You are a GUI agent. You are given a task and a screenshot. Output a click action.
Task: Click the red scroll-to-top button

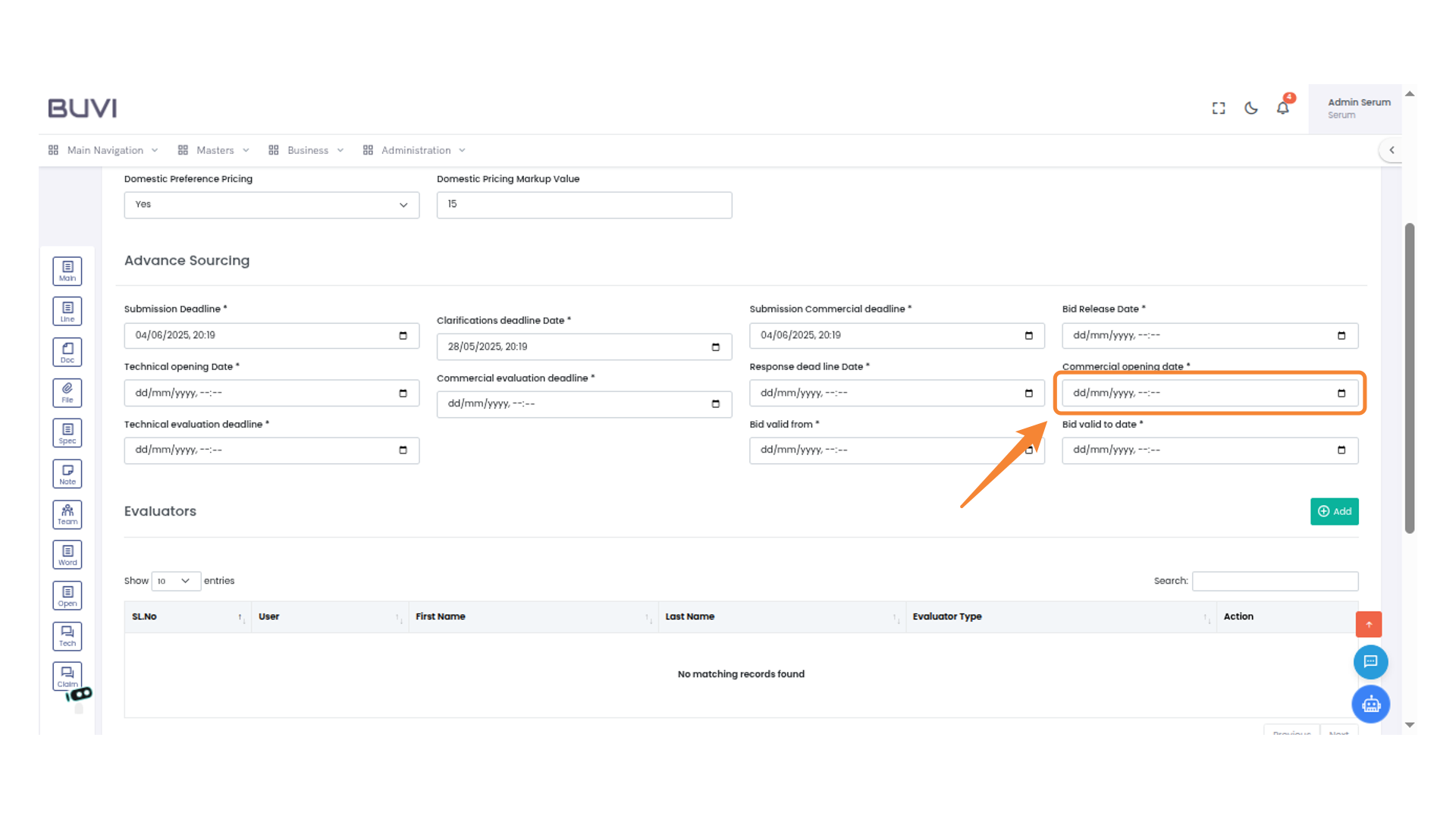pos(1368,624)
